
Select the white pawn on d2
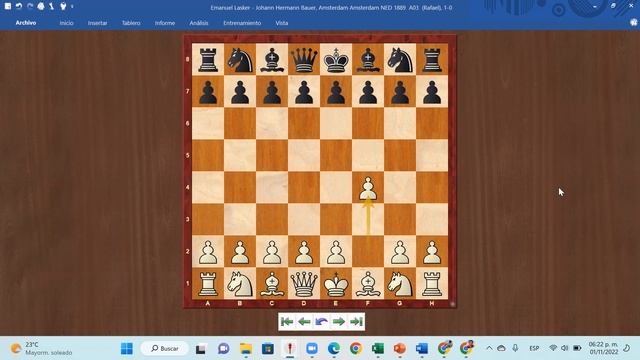click(304, 252)
